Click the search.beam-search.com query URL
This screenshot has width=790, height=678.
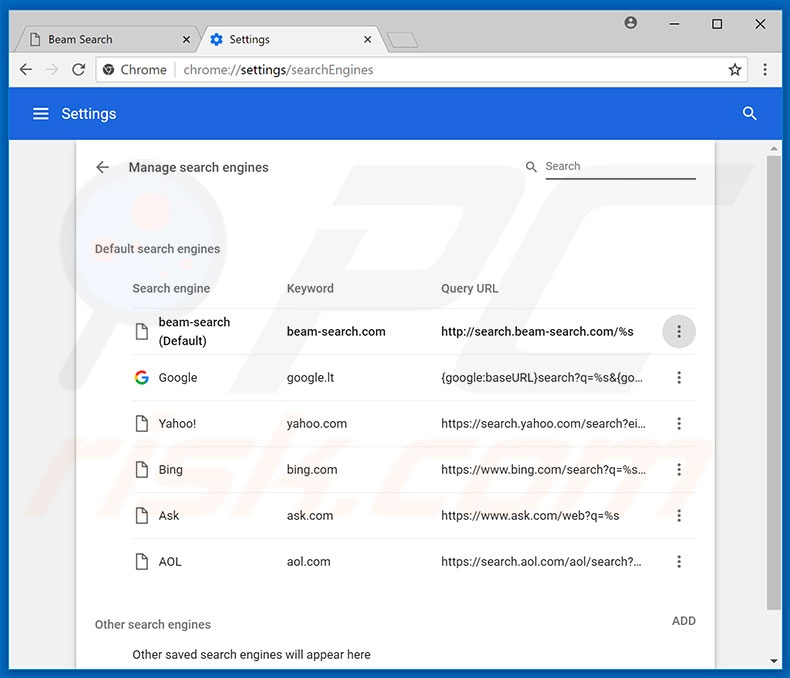pos(537,331)
